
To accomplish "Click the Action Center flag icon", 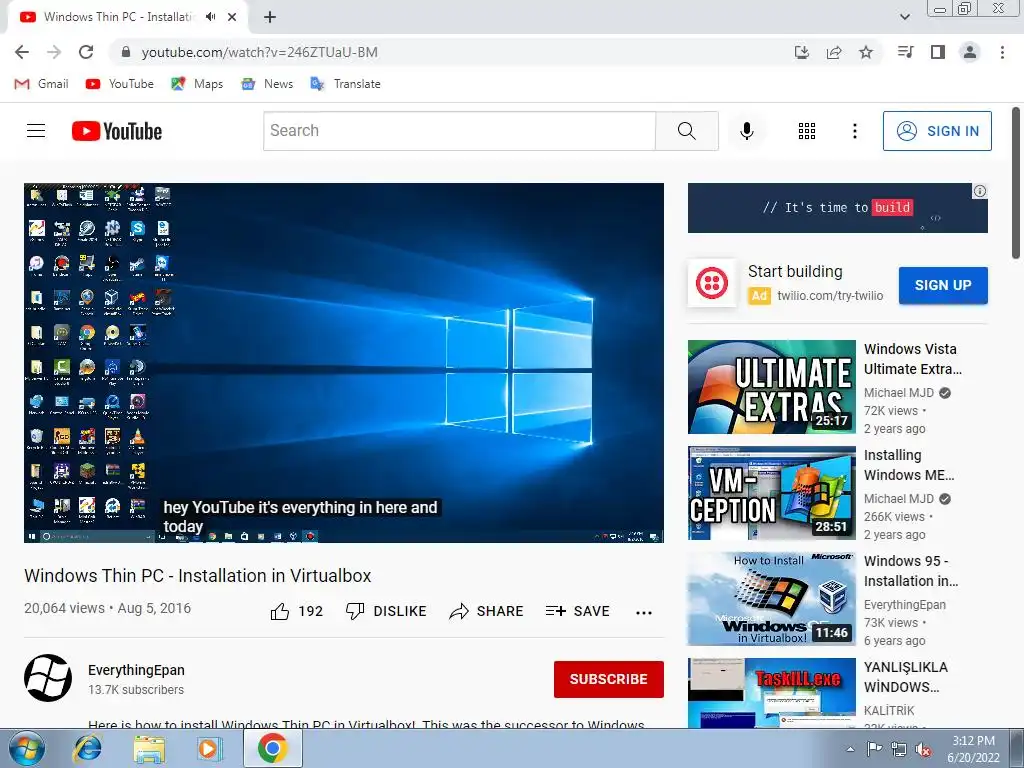I will pyautogui.click(x=874, y=749).
